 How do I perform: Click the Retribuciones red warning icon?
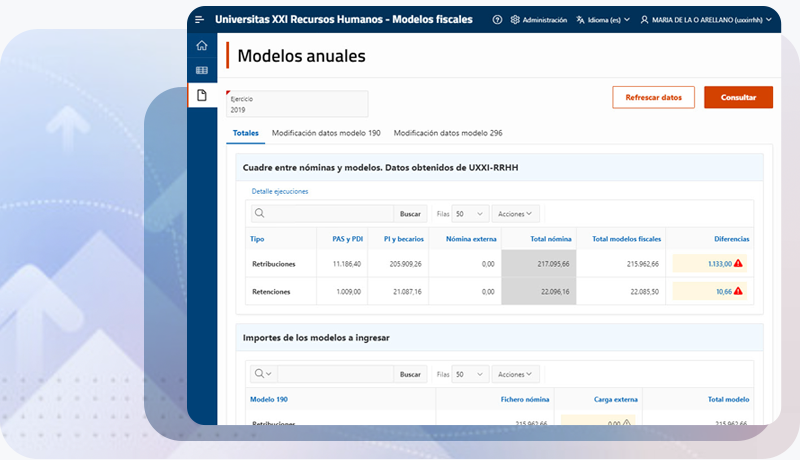(738, 264)
